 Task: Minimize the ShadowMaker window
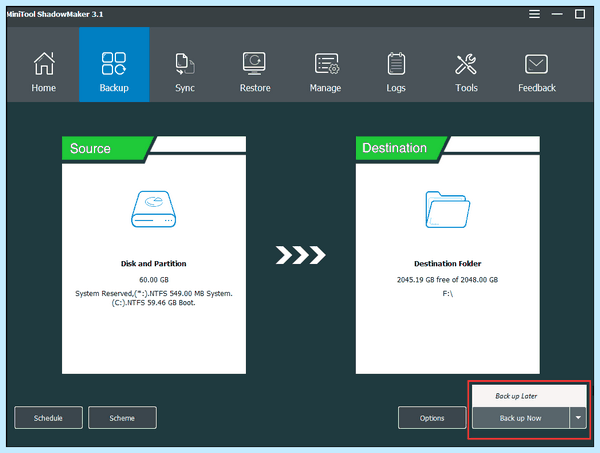click(x=557, y=14)
